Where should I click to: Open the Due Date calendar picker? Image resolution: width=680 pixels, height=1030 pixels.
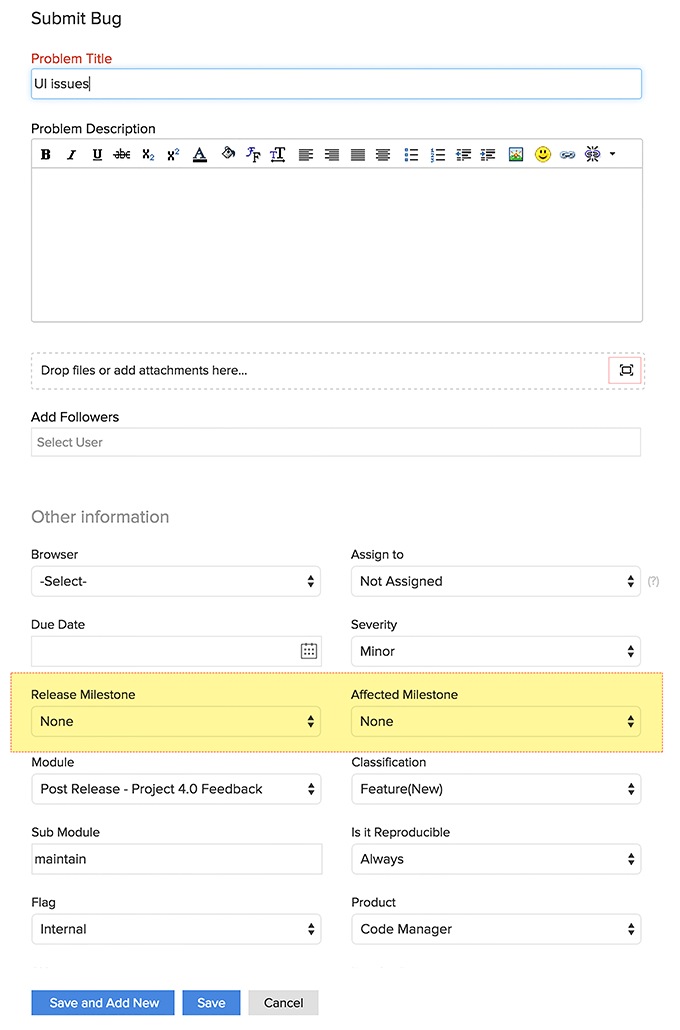pyautogui.click(x=309, y=651)
